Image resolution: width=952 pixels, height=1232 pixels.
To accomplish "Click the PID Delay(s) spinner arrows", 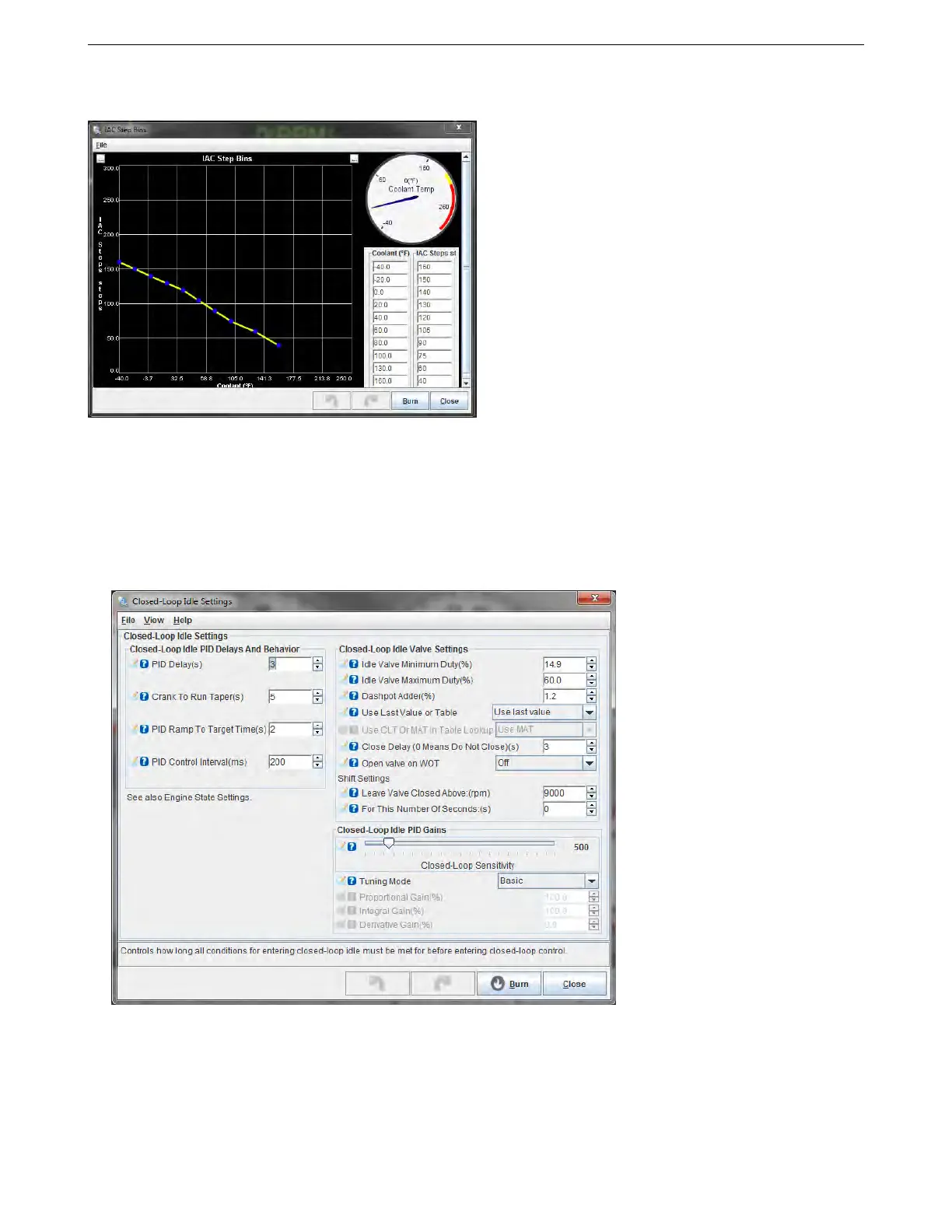I will (317, 664).
